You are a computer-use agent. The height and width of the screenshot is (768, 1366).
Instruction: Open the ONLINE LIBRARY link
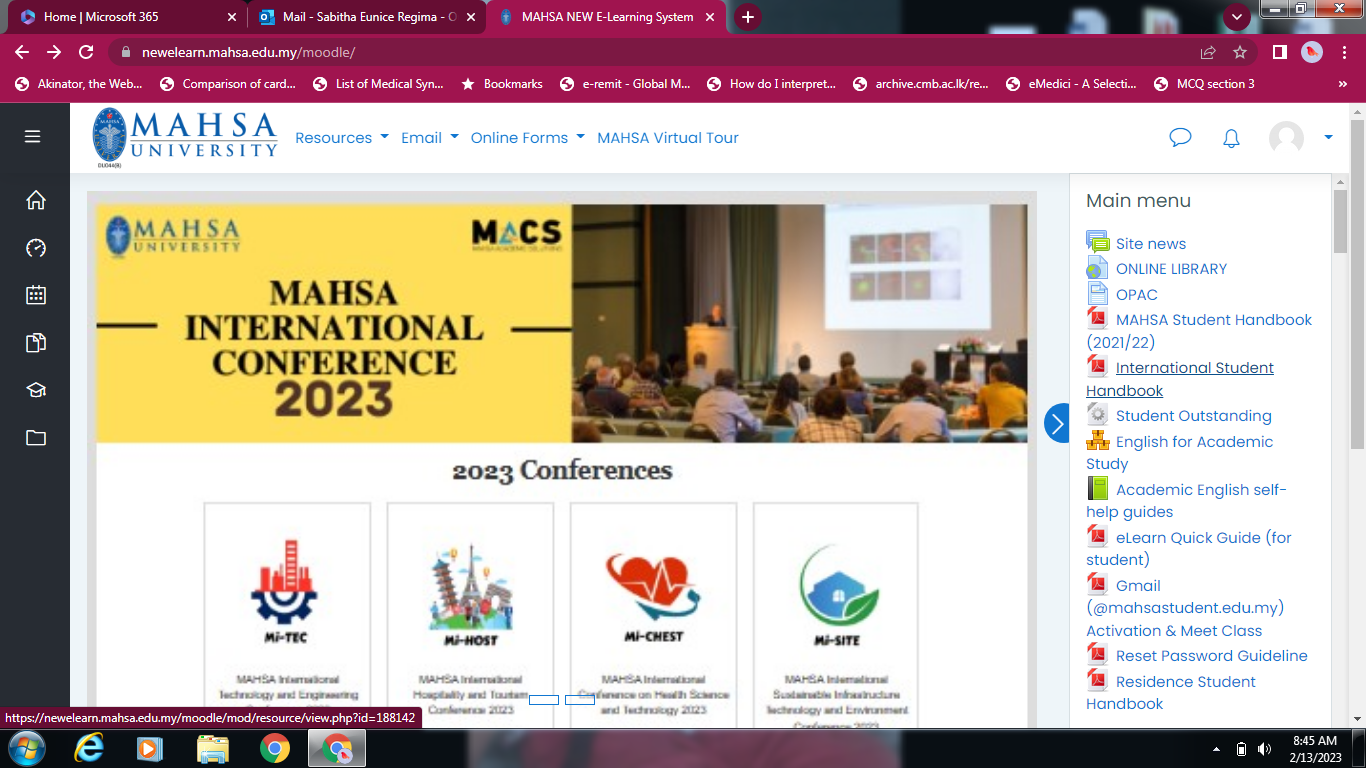pyautogui.click(x=1171, y=268)
